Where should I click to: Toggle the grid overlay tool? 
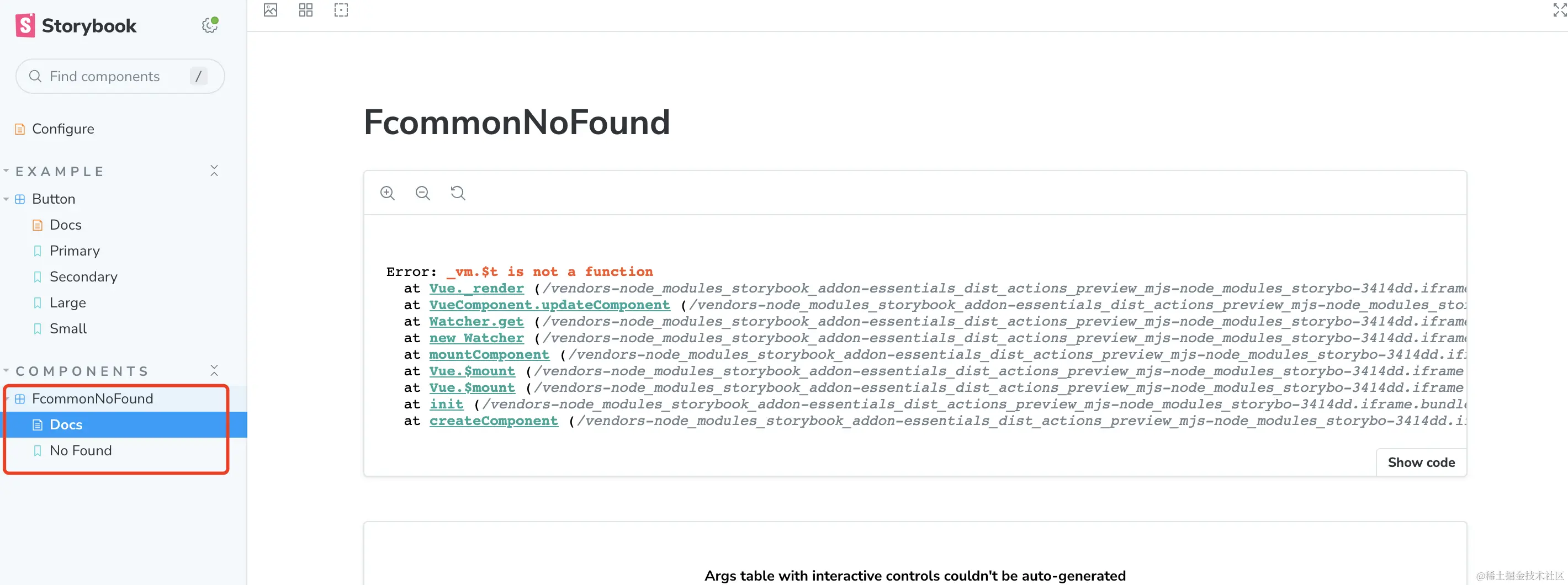pyautogui.click(x=305, y=10)
